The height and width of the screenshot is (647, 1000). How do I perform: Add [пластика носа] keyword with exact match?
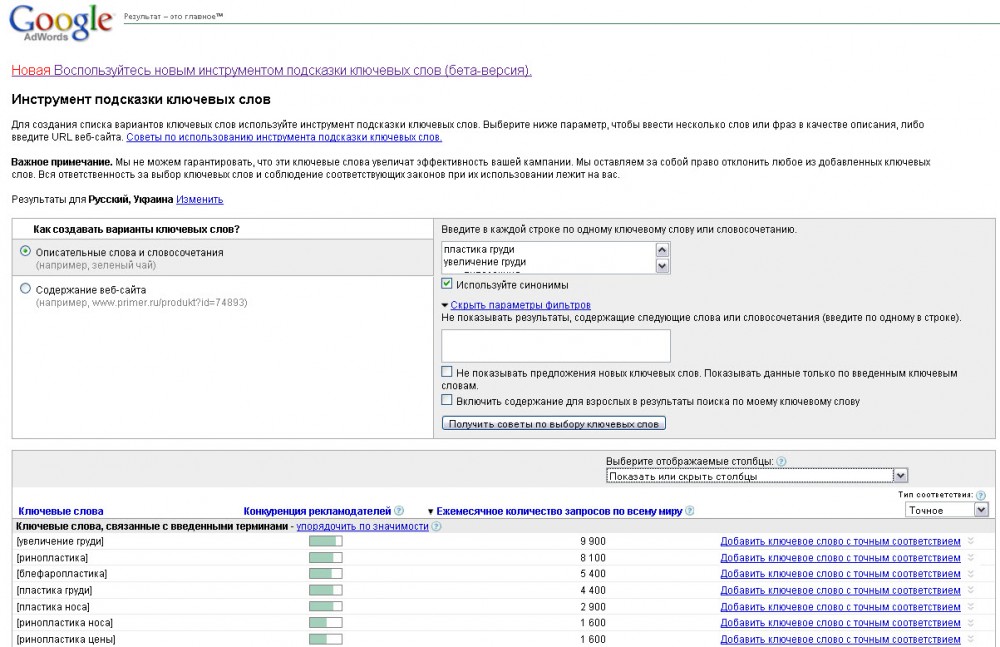tap(840, 607)
